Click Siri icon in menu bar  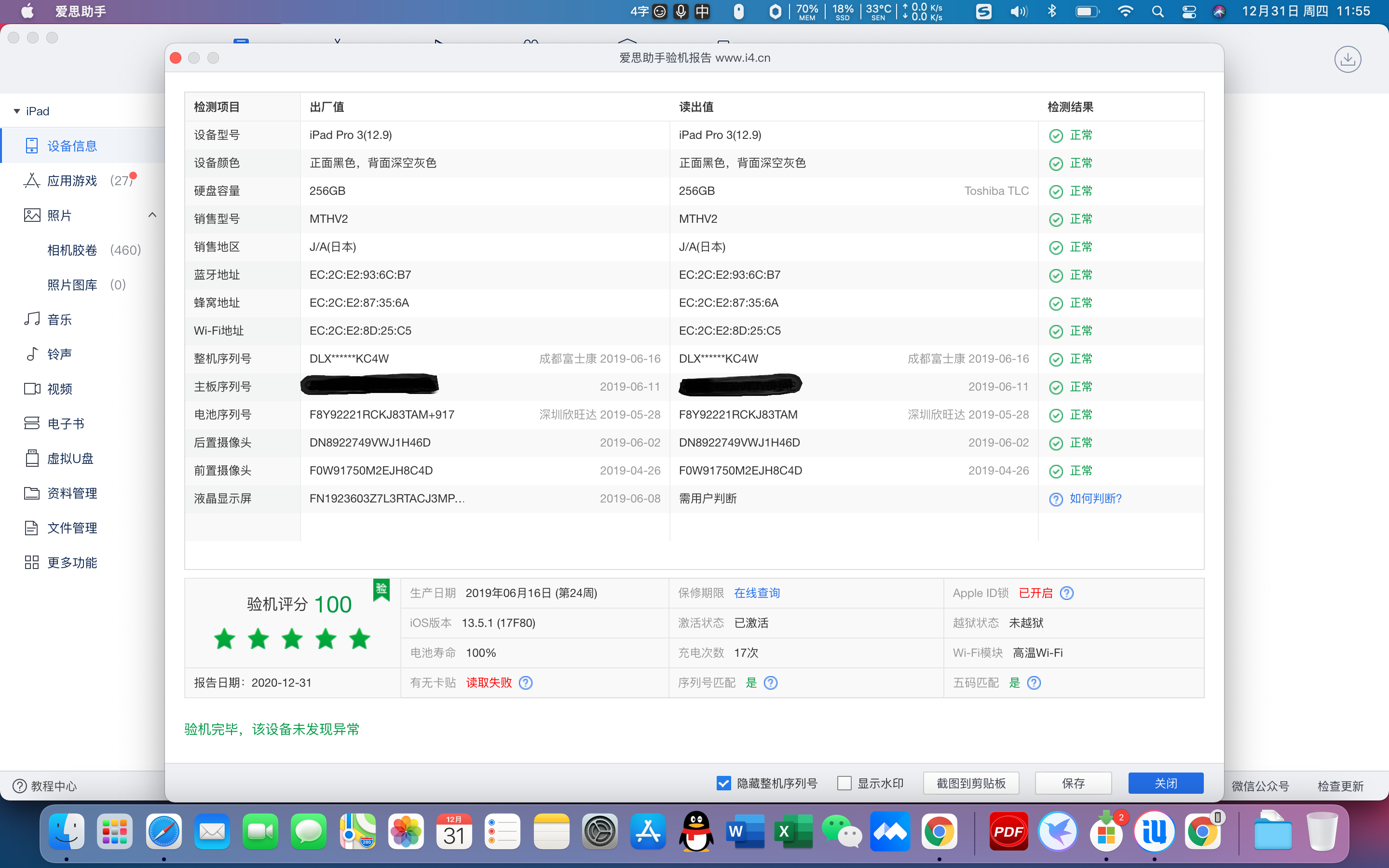click(x=1219, y=12)
